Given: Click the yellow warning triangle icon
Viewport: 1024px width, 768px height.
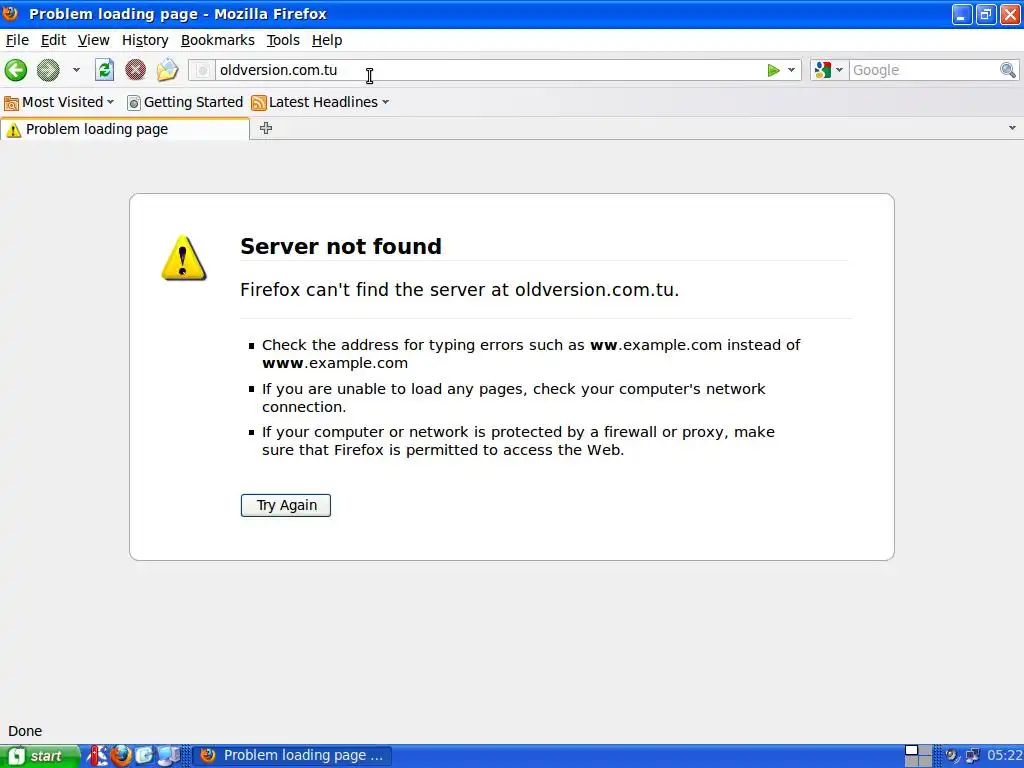Looking at the screenshot, I should 184,258.
